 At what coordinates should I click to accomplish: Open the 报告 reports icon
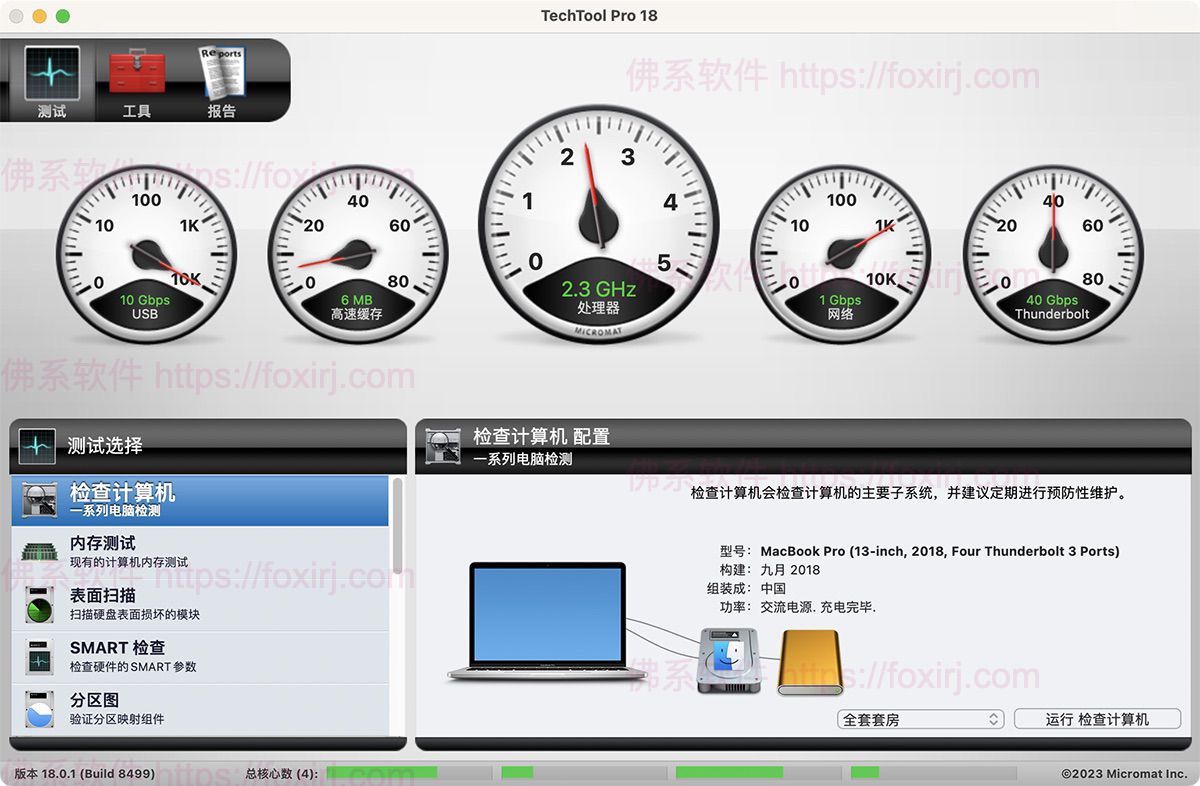(221, 80)
